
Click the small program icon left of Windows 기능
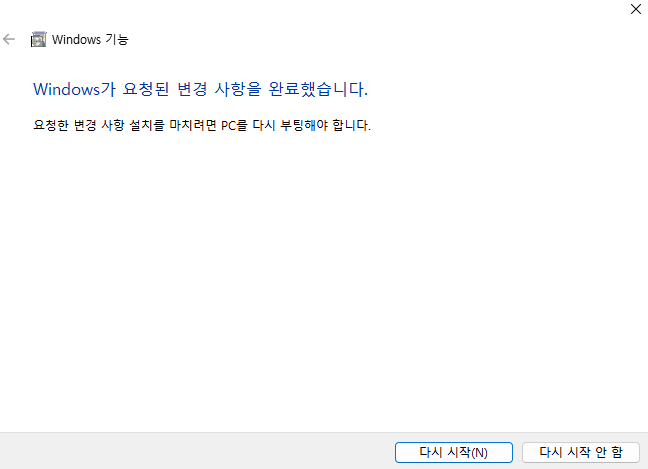38,40
